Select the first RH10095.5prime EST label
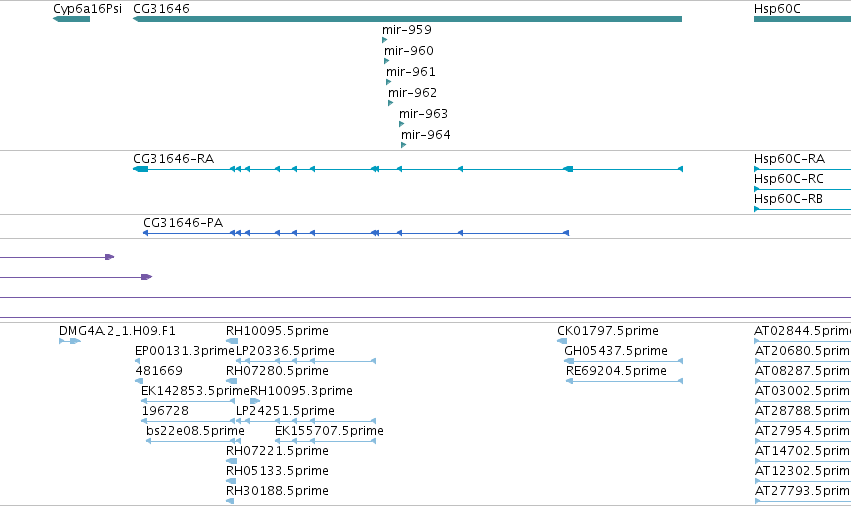Viewport: 851px width, 506px height. tap(277, 331)
